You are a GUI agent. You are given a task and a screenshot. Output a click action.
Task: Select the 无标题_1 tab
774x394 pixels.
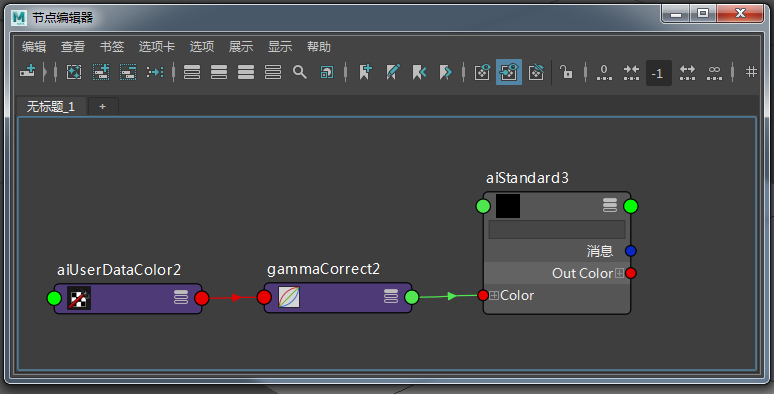pyautogui.click(x=51, y=106)
